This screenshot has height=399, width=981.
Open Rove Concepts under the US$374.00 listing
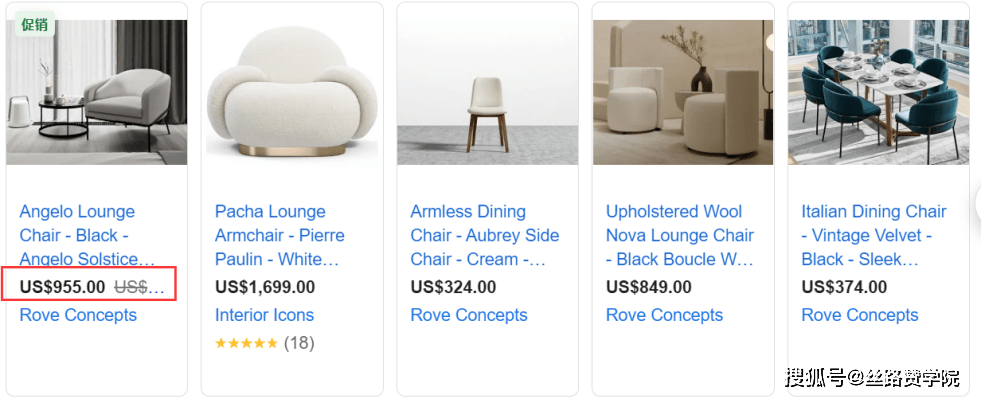pyautogui.click(x=860, y=315)
